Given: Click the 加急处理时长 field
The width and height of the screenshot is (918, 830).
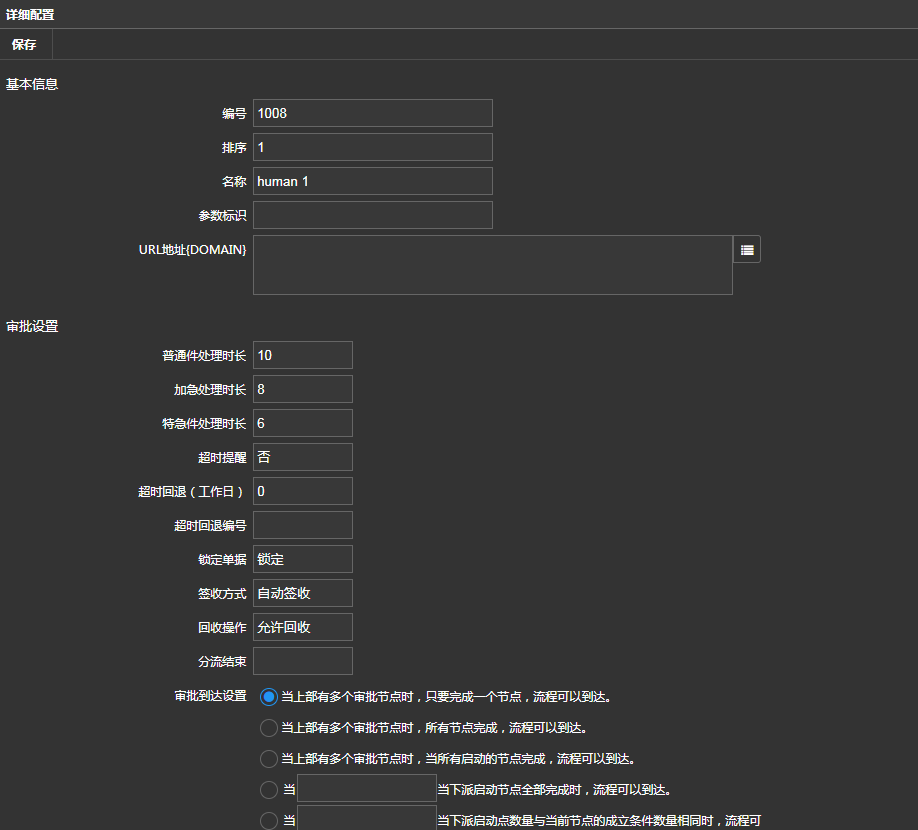Looking at the screenshot, I should (x=302, y=389).
